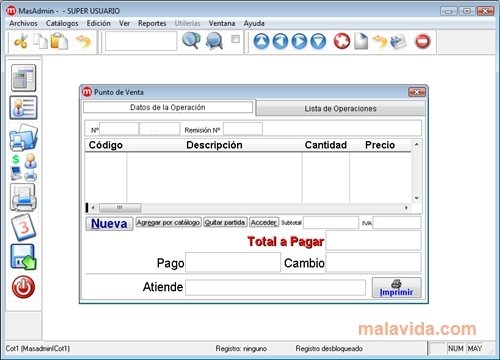This screenshot has width=500, height=360.
Task: Click the Nº operation number field
Action: pos(119,129)
